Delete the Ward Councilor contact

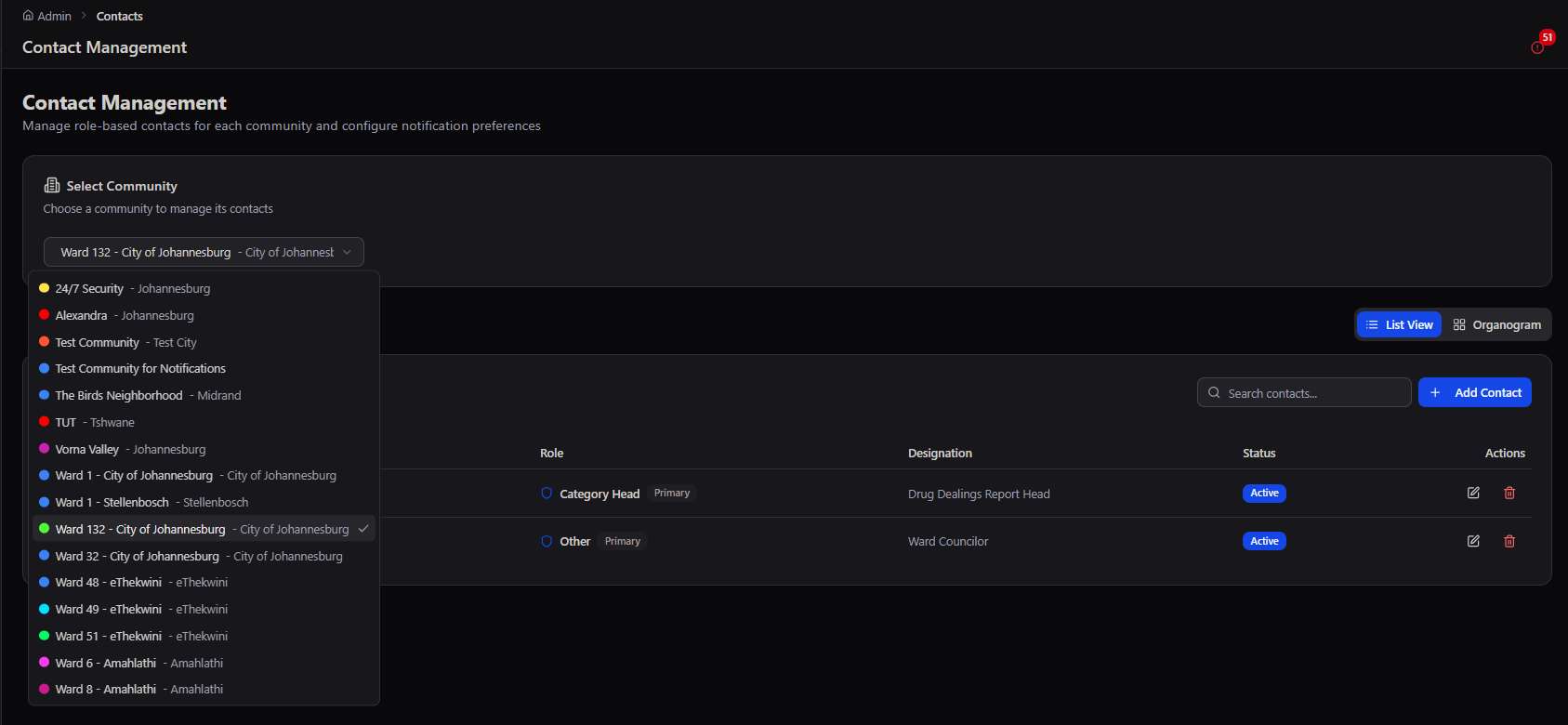tap(1509, 541)
